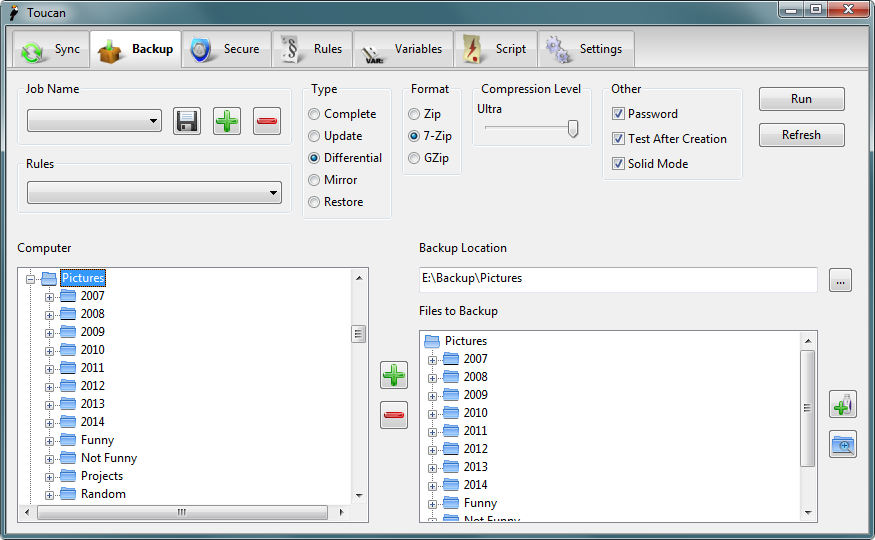The height and width of the screenshot is (540, 875).
Task: Click the Backup Location path field
Action: point(617,279)
